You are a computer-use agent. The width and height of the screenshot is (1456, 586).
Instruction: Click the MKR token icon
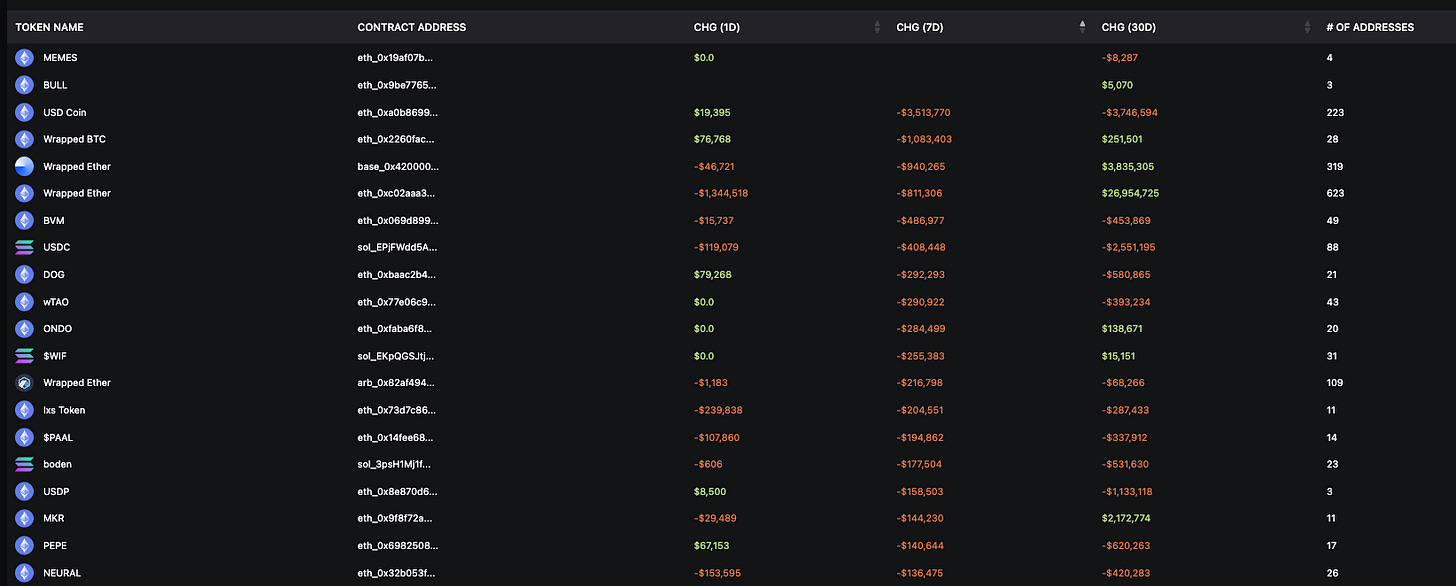24,518
